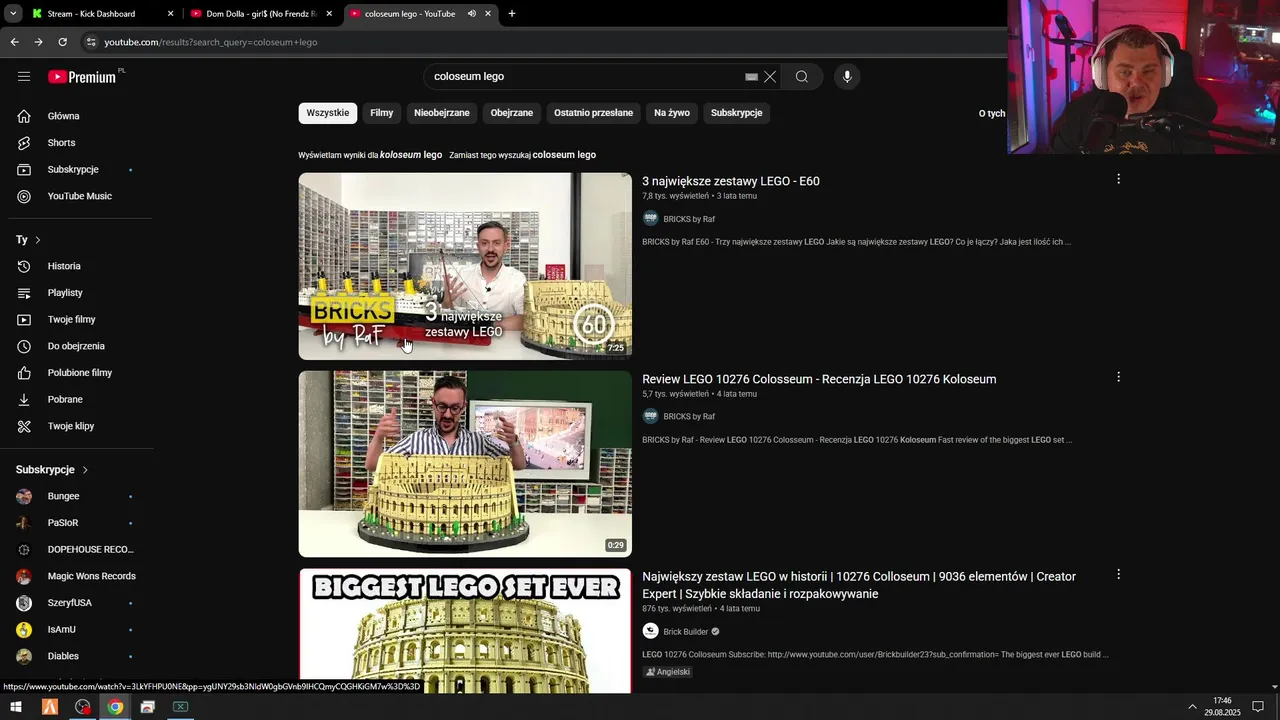This screenshot has width=1280, height=720.
Task: Expand the Ty section chevron
Action: (x=38, y=240)
